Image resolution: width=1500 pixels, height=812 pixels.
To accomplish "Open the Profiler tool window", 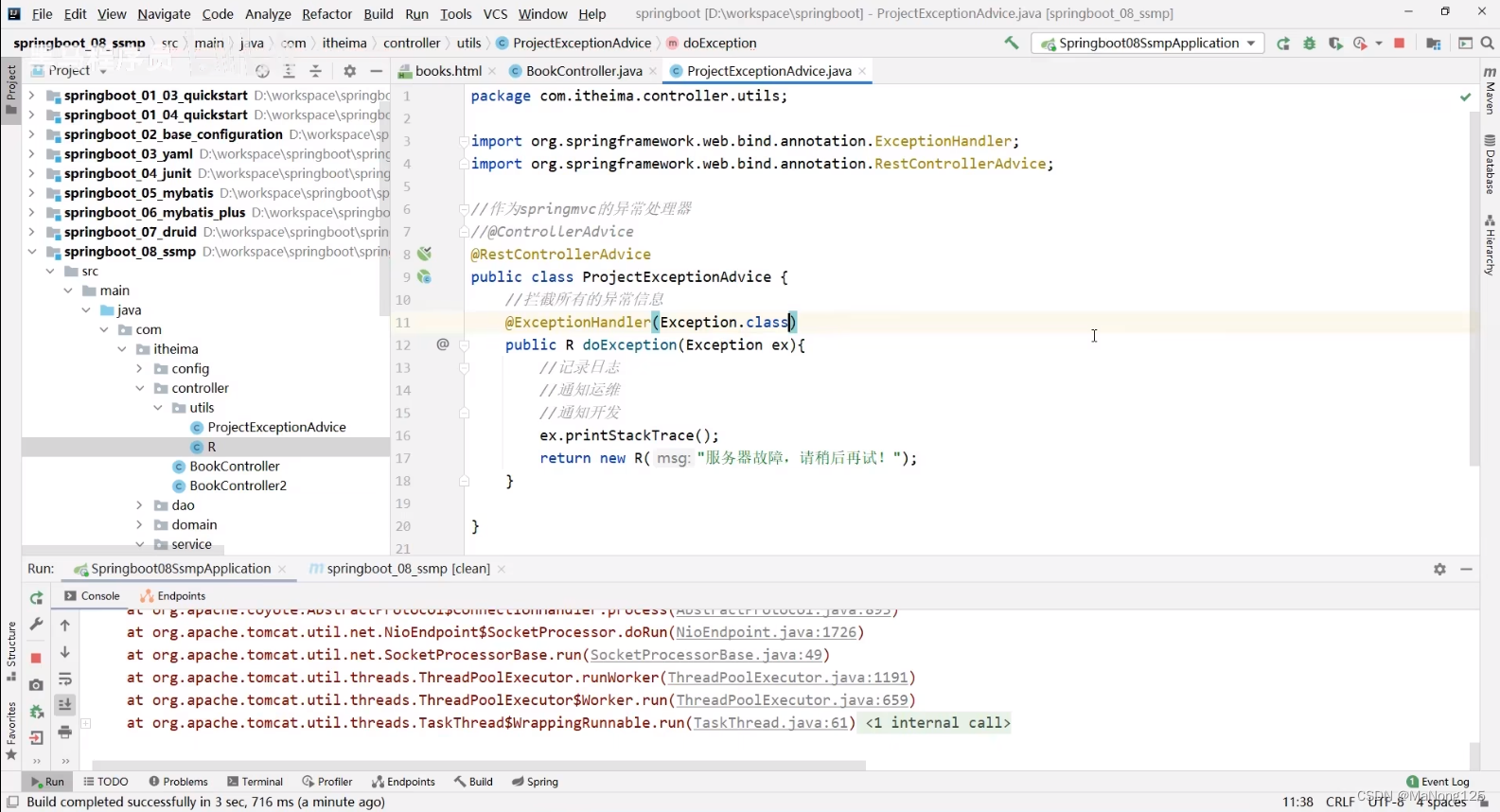I will 326,782.
